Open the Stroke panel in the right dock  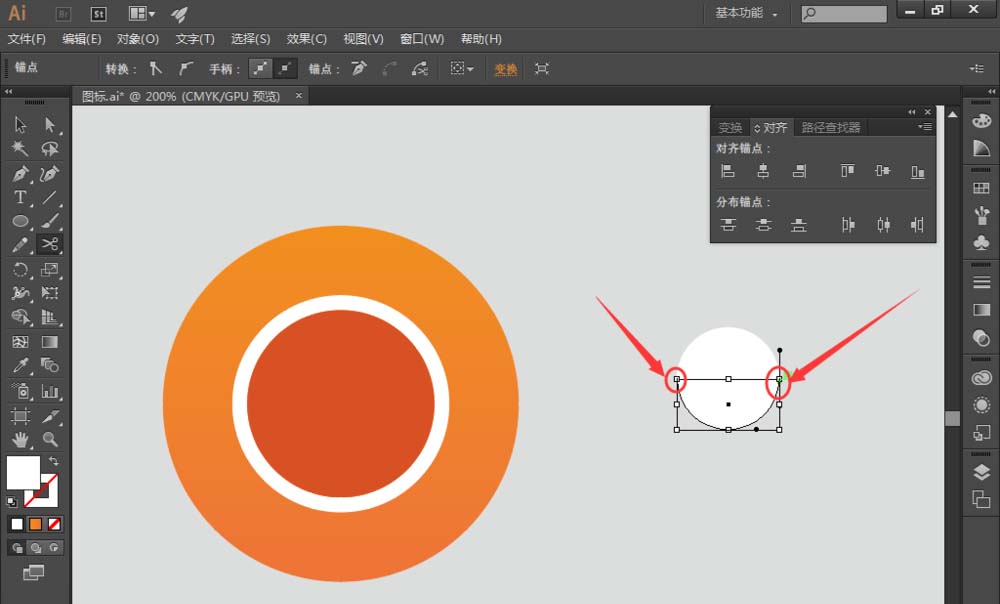click(x=982, y=282)
